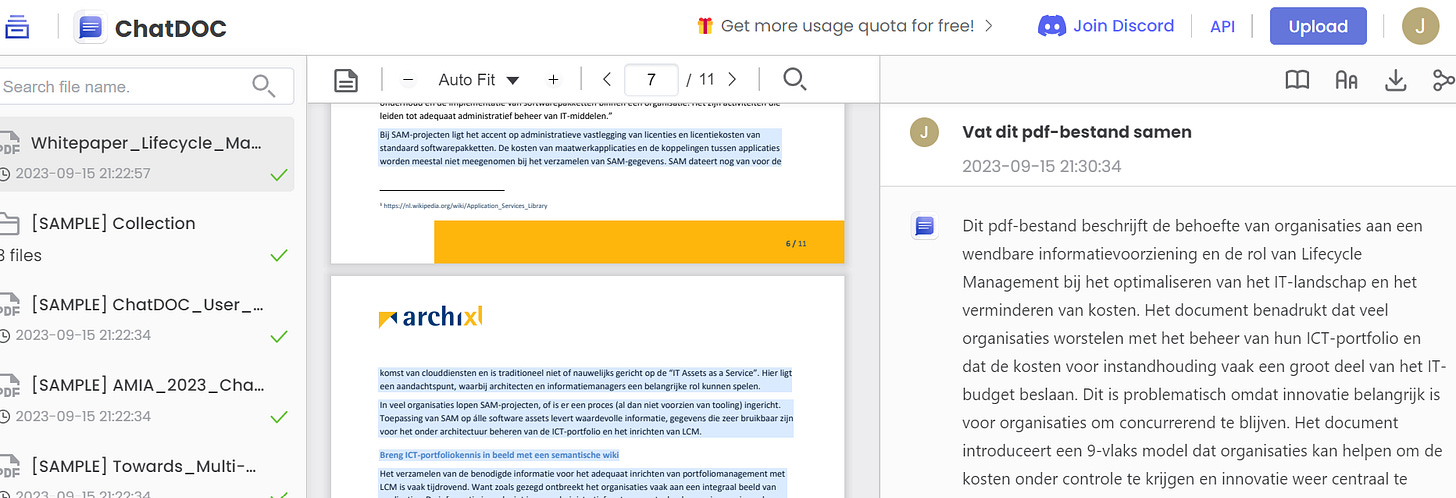The image size is (1456, 498).
Task: Expand the free quota chevron arrow
Action: (989, 26)
